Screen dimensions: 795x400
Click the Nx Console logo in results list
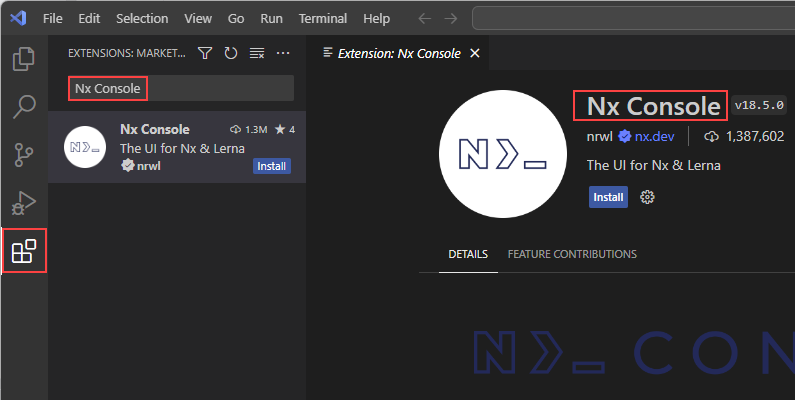point(85,147)
